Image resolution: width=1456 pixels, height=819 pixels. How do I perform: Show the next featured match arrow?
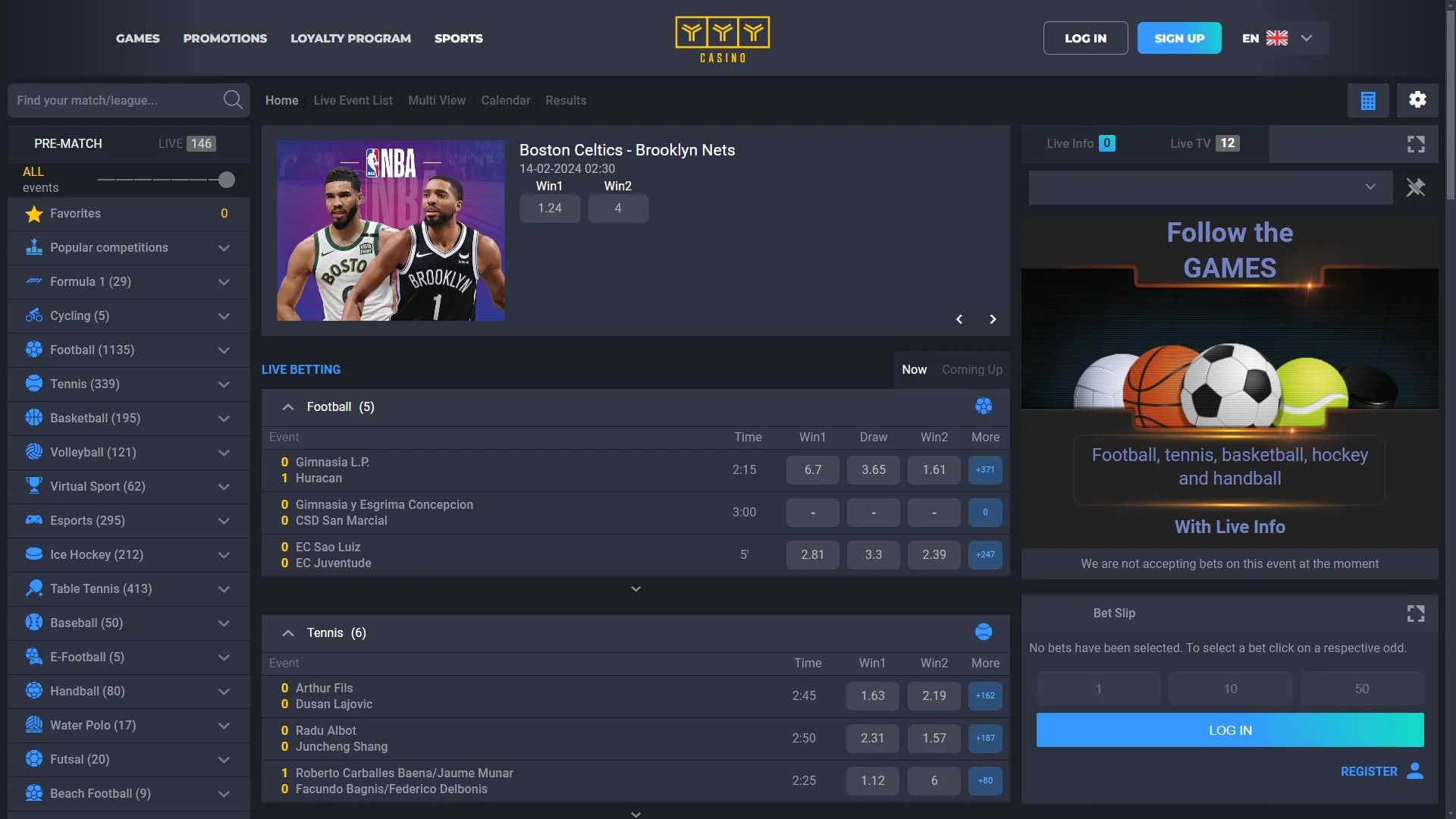[993, 319]
